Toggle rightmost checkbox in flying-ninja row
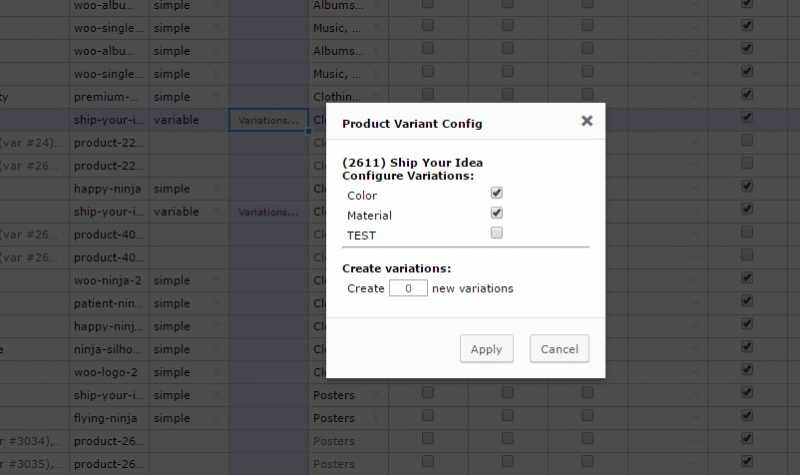The height and width of the screenshot is (475, 800). [x=746, y=416]
